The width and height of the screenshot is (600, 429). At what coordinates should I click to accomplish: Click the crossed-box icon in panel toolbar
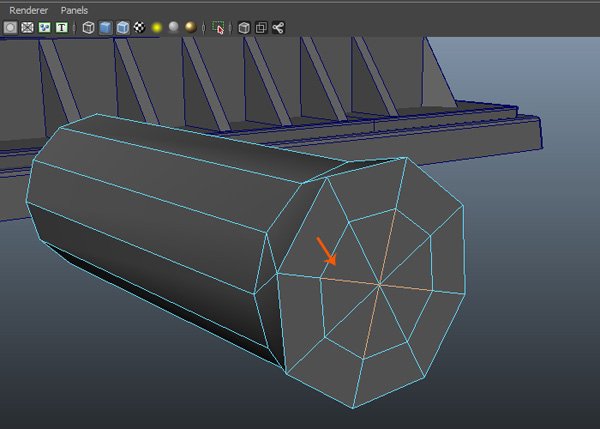point(27,28)
